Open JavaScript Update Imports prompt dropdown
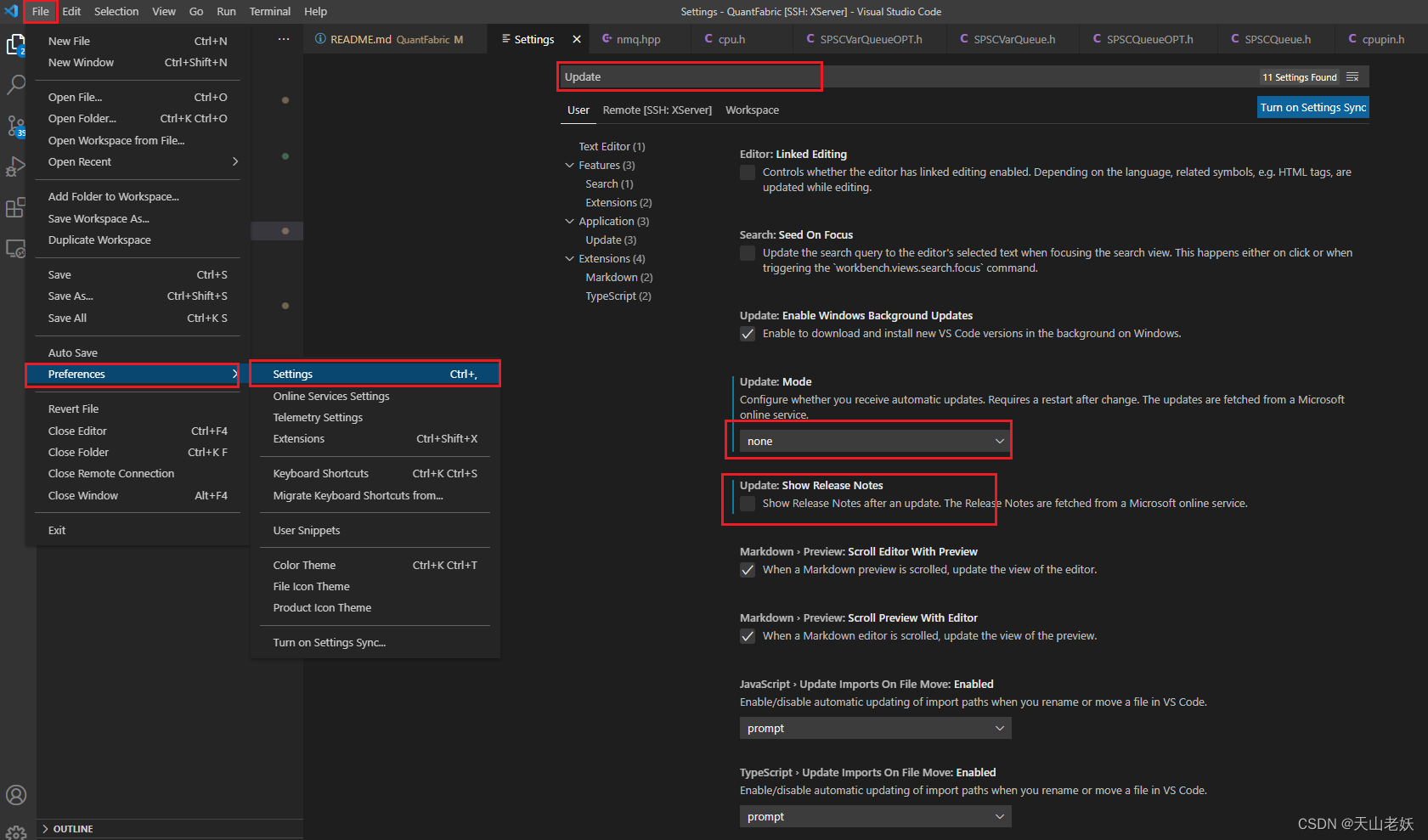This screenshot has height=840, width=1428. (876, 728)
